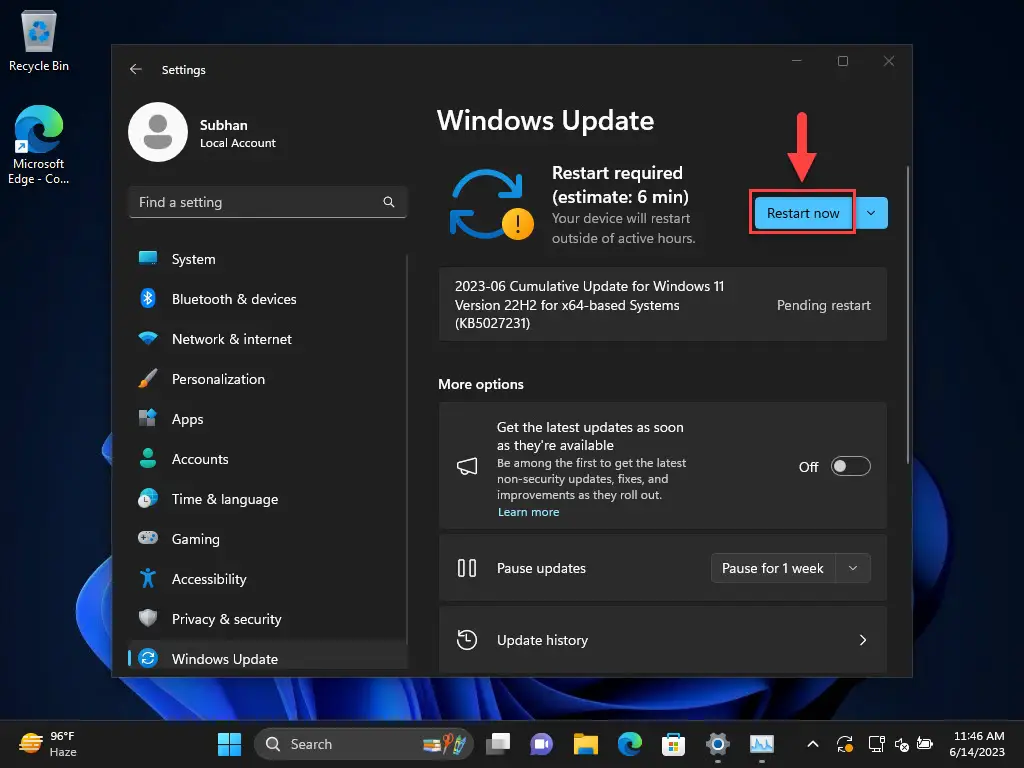Open Gaming settings

(x=195, y=539)
